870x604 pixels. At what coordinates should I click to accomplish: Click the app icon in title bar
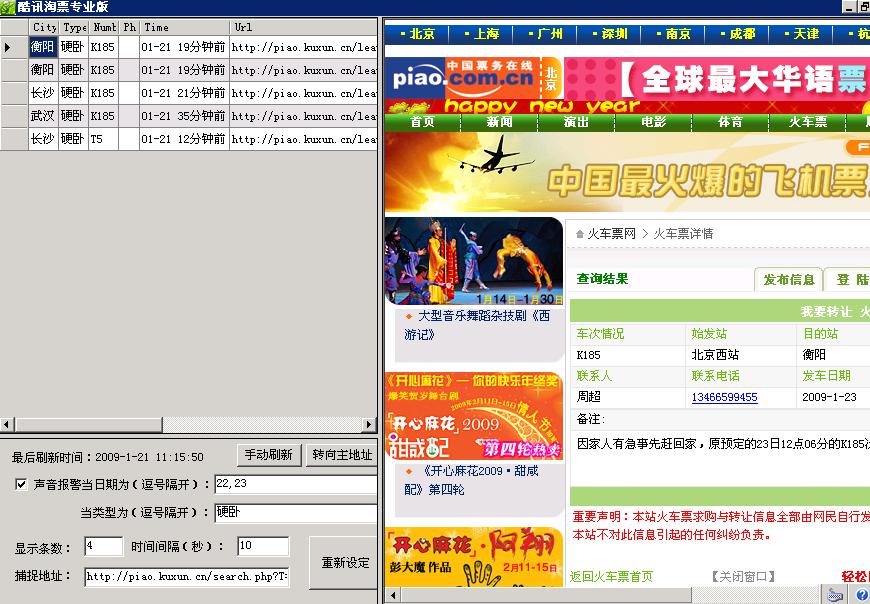pyautogui.click(x=7, y=7)
